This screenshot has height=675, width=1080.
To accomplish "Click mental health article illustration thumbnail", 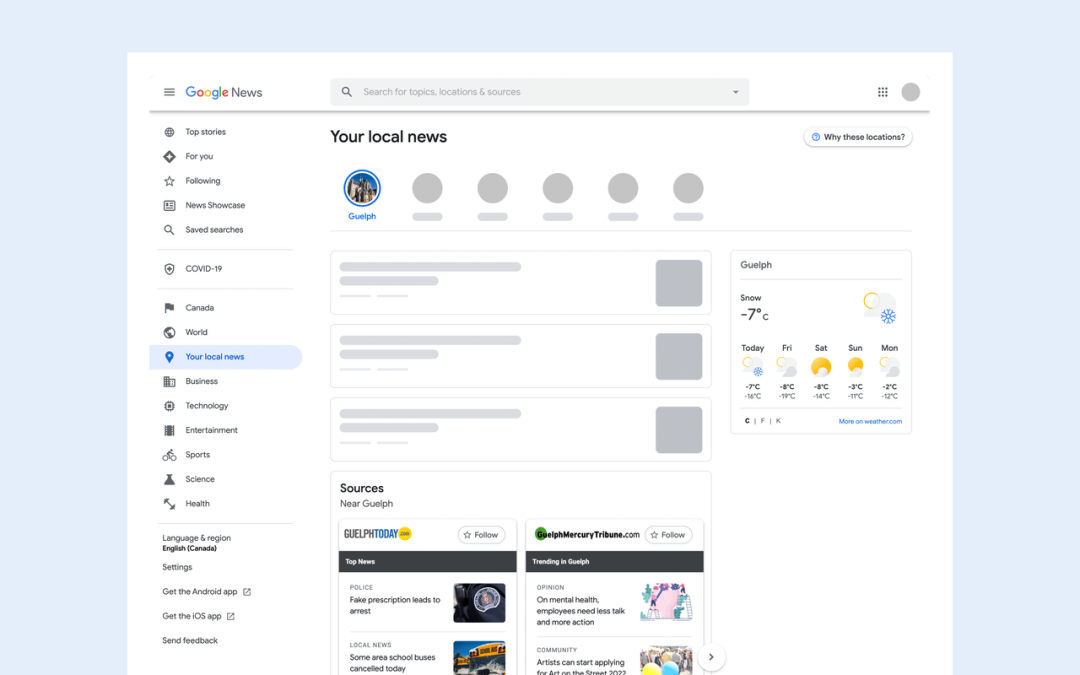I will pos(666,603).
